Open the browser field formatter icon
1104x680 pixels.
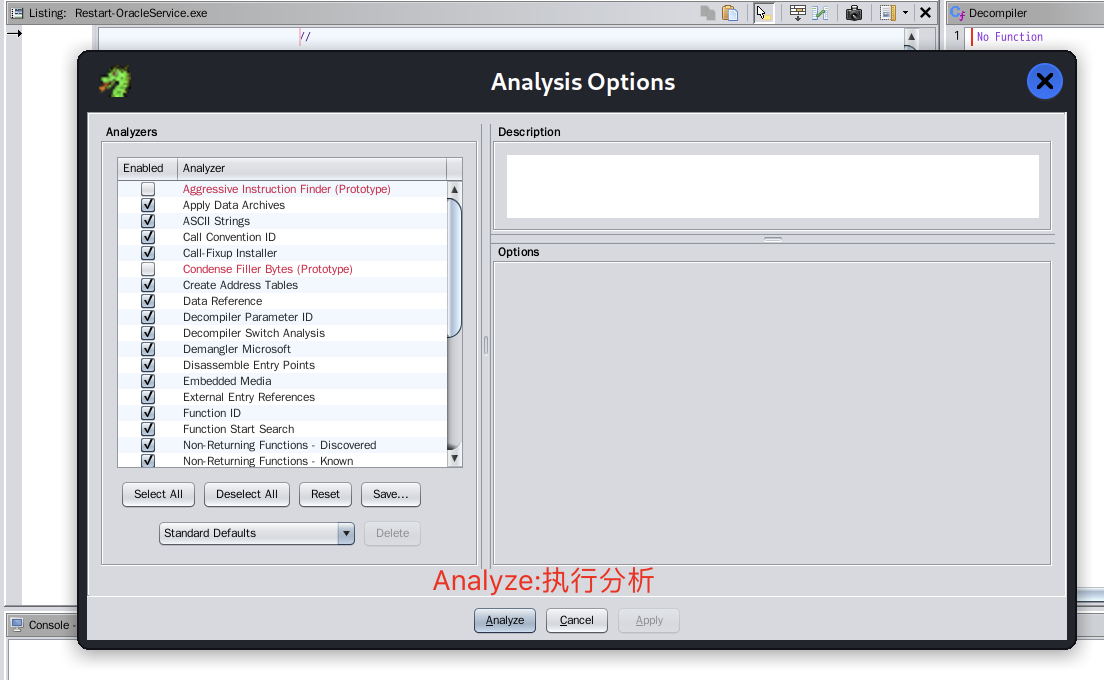click(x=797, y=13)
